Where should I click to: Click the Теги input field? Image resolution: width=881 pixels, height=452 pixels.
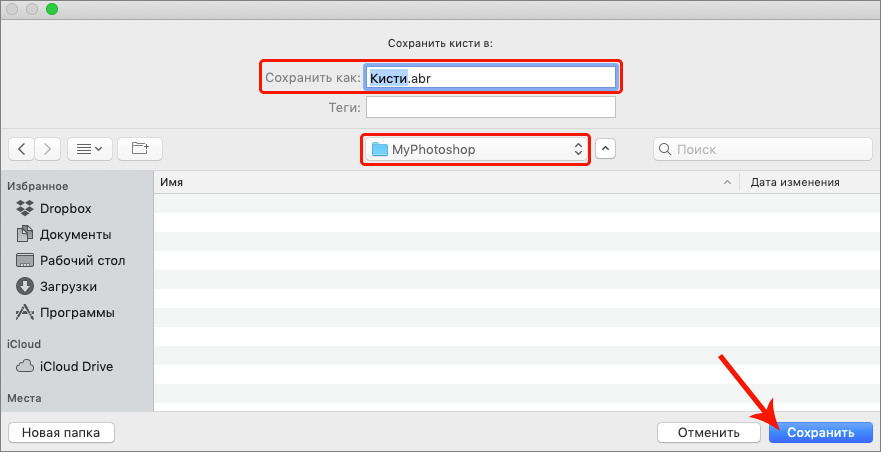tap(490, 107)
